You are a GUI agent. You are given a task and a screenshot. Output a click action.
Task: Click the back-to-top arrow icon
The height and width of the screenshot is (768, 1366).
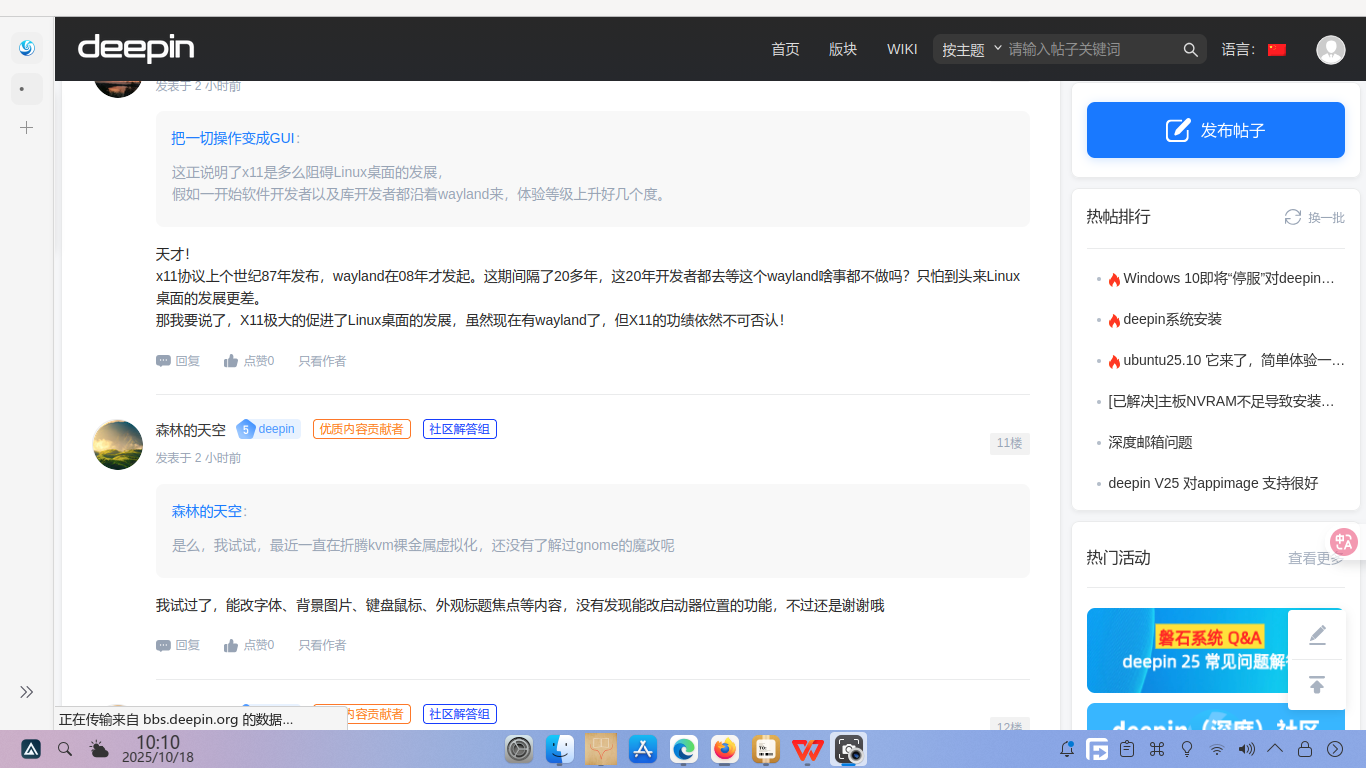pyautogui.click(x=1317, y=685)
